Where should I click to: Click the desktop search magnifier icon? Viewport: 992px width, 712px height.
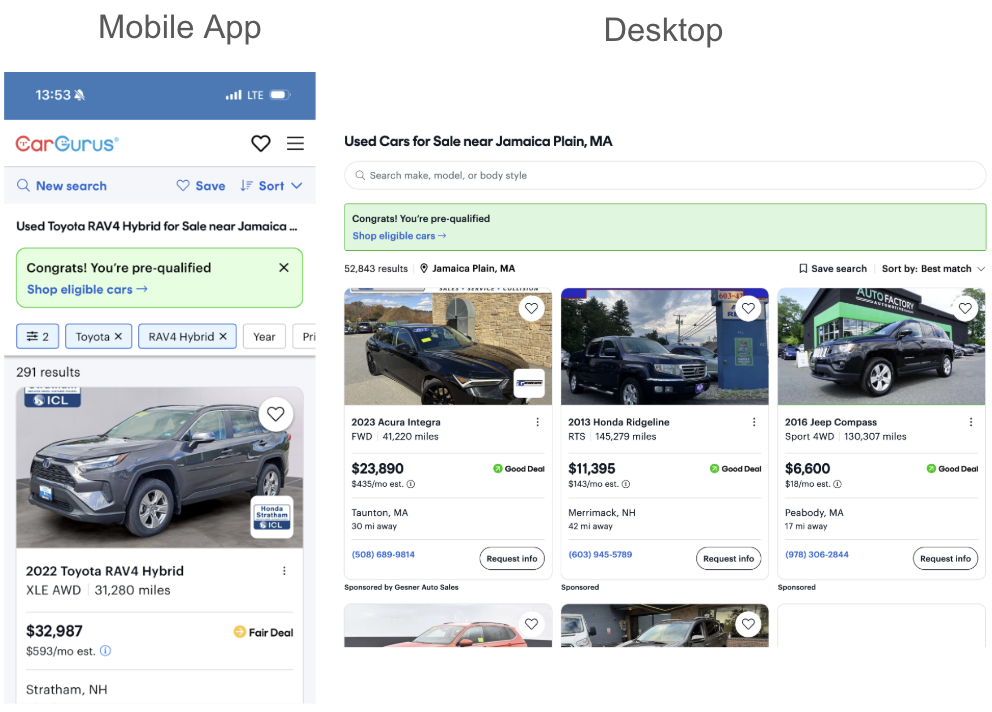(360, 175)
